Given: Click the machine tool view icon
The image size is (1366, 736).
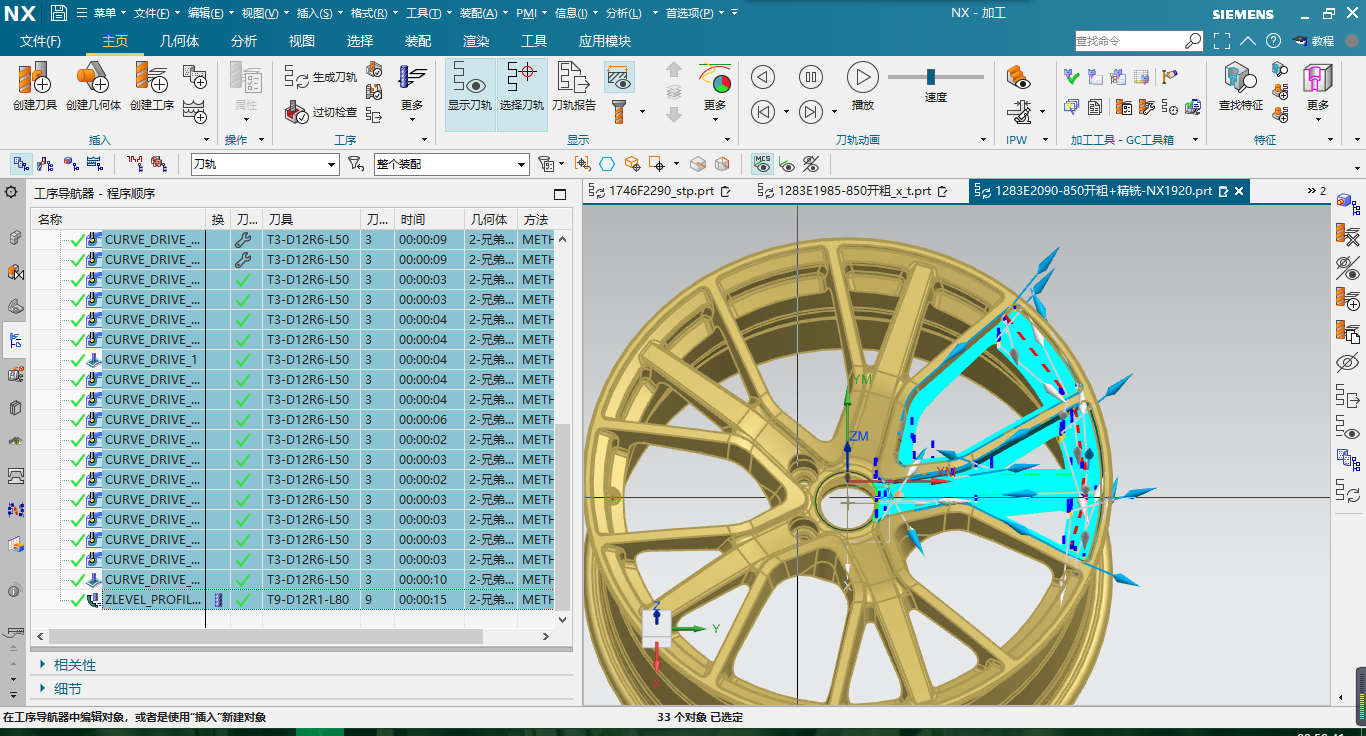Looking at the screenshot, I should click(x=45, y=164).
